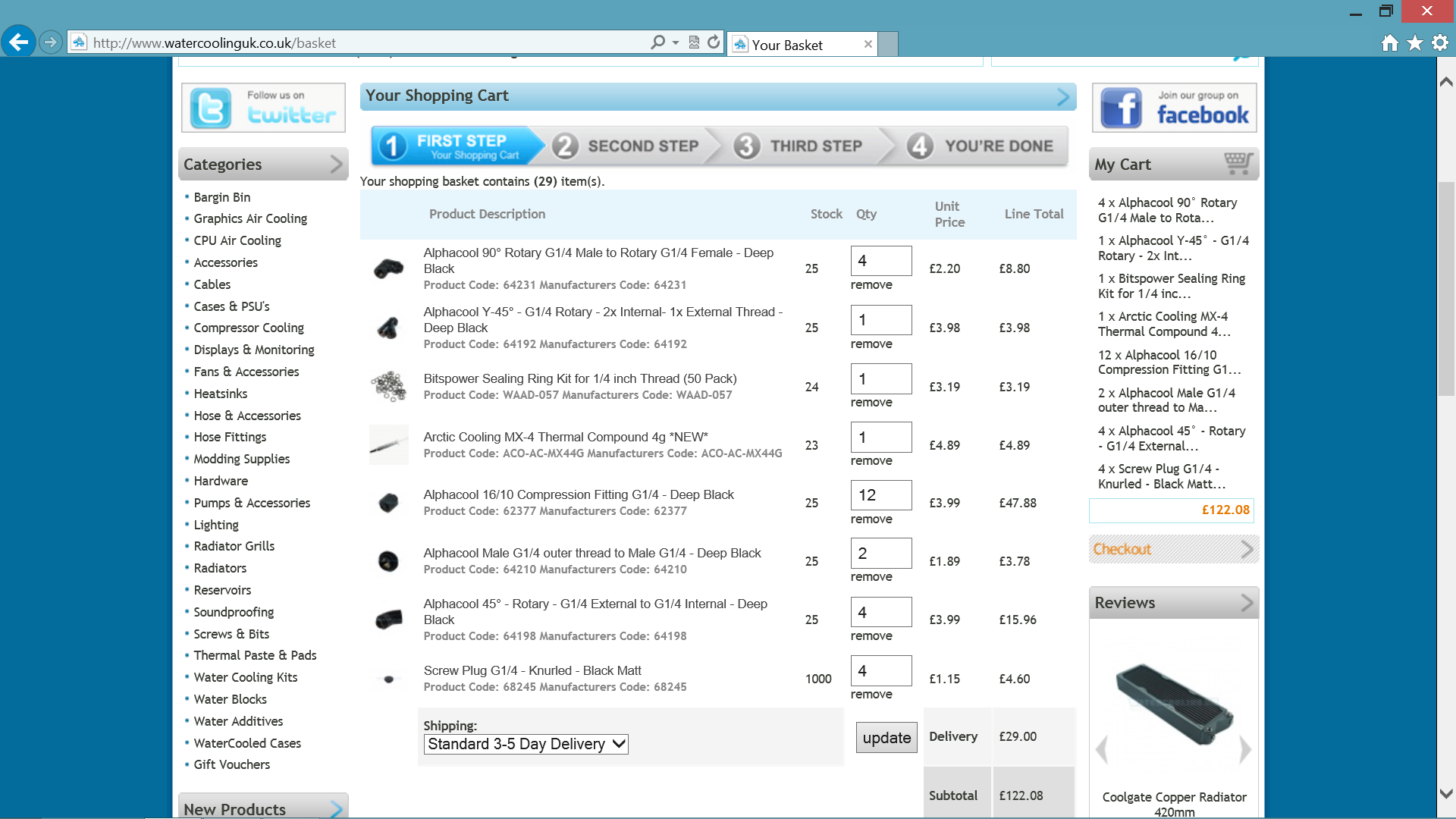Click the Alphacool 16/10 Compression Fitting thumbnail
This screenshot has height=819, width=1456.
coord(388,503)
